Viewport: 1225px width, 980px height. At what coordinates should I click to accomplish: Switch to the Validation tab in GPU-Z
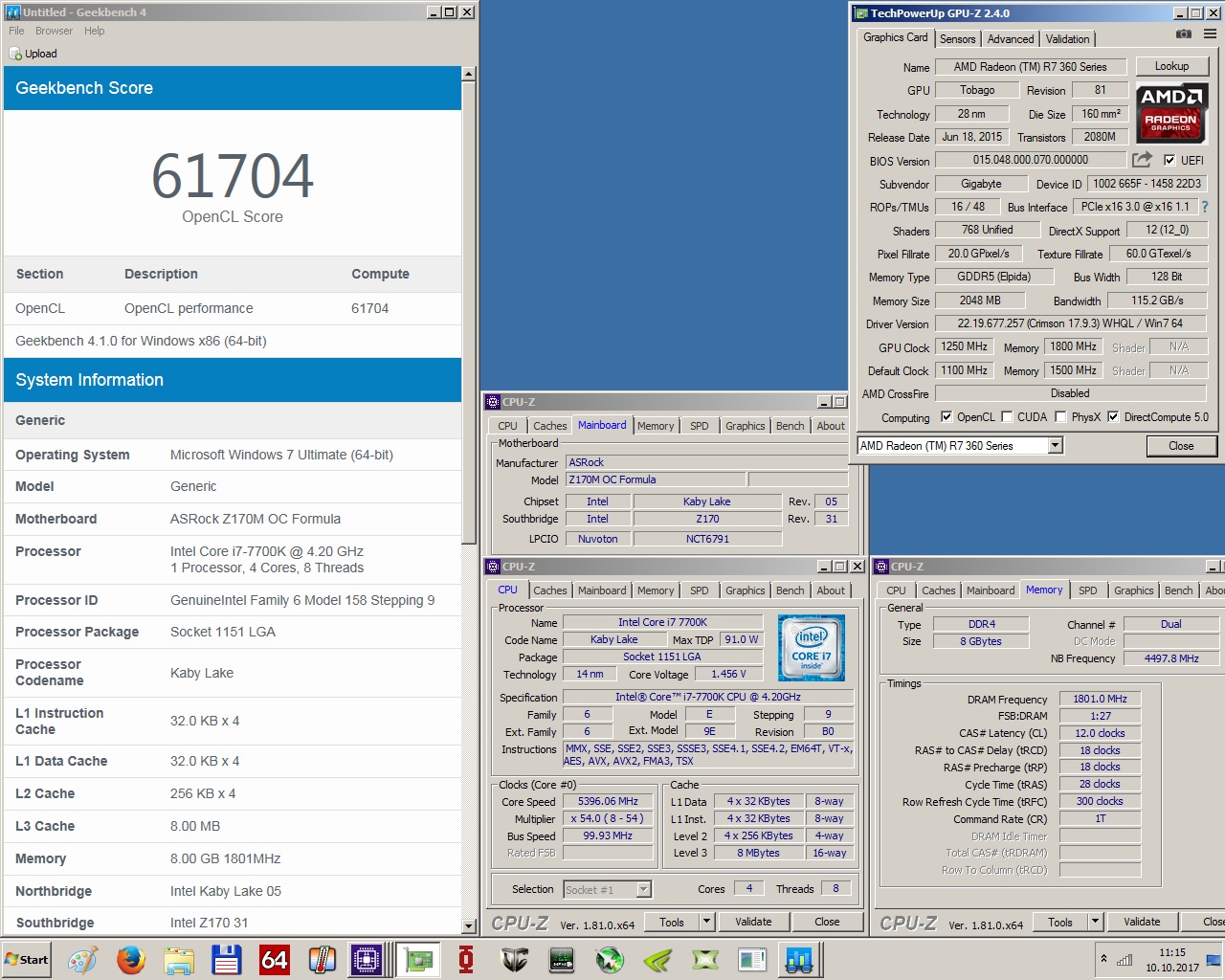point(1067,39)
